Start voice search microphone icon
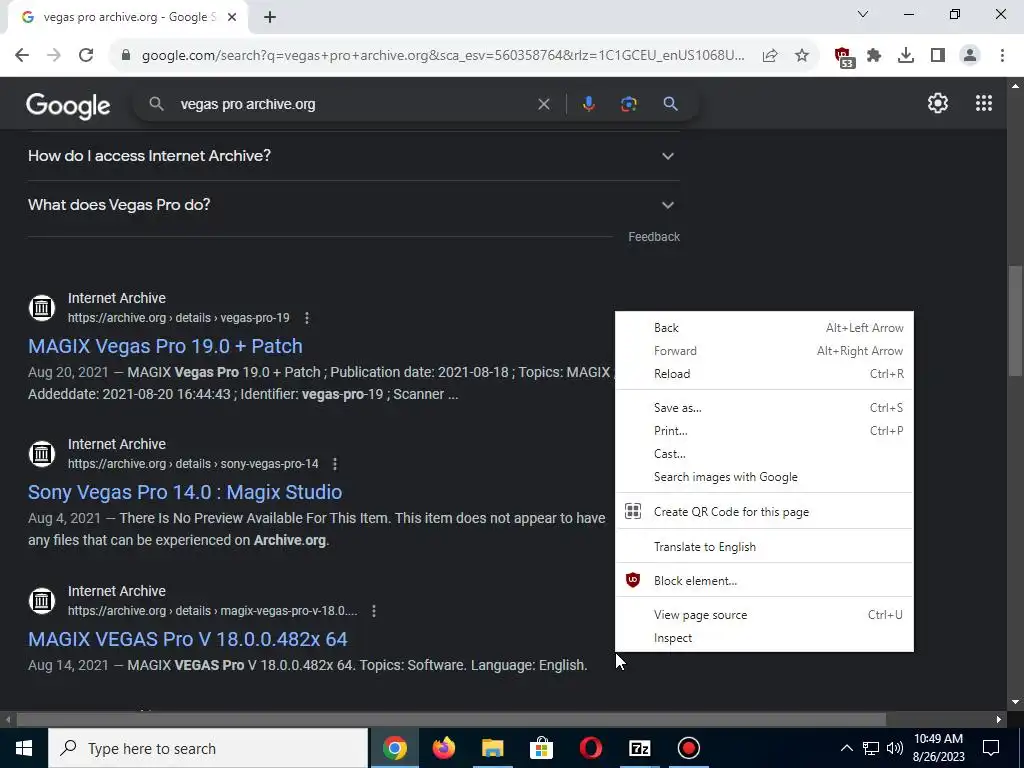The width and height of the screenshot is (1024, 768). click(x=588, y=104)
